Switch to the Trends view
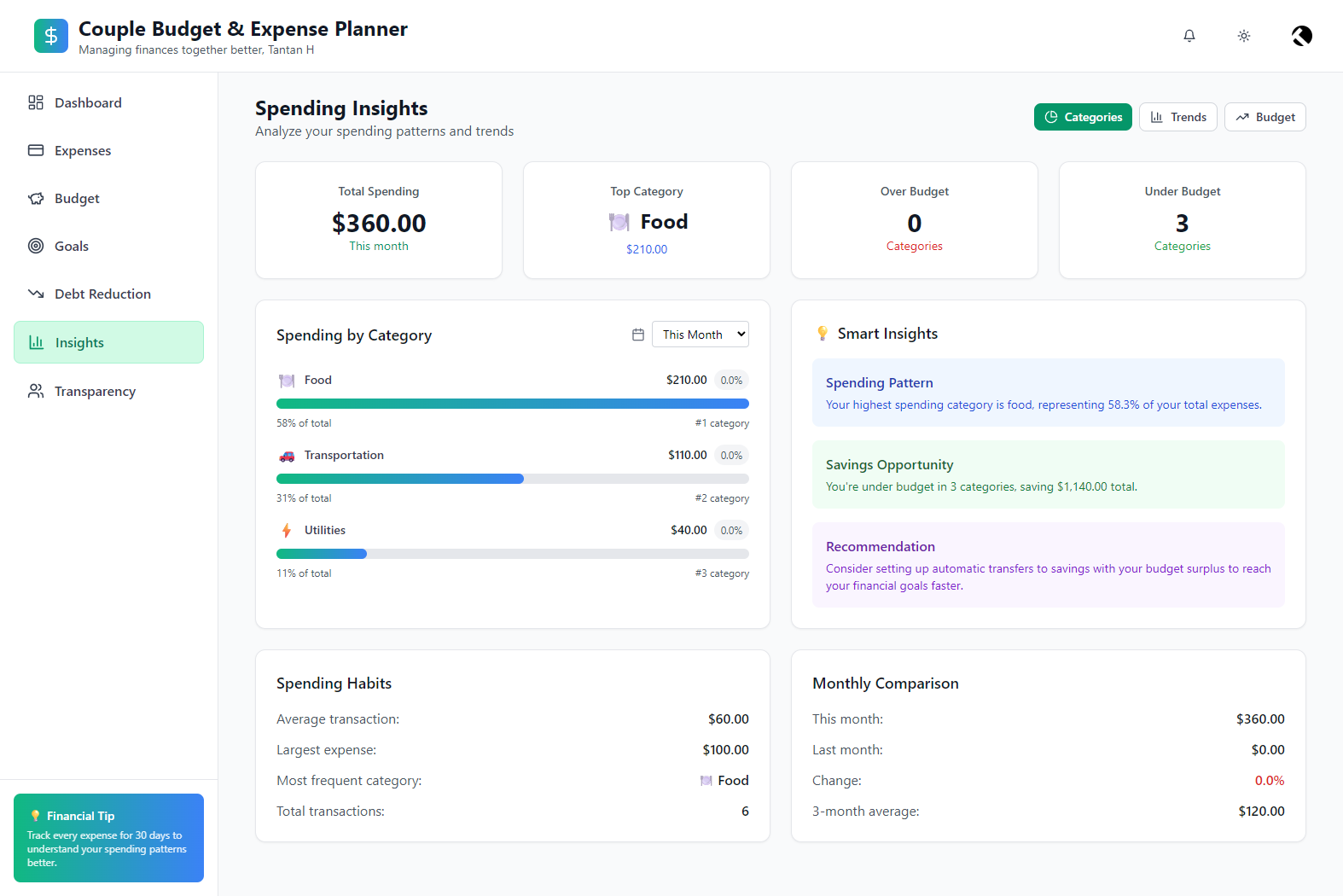This screenshot has height=896, width=1343. pos(1178,117)
